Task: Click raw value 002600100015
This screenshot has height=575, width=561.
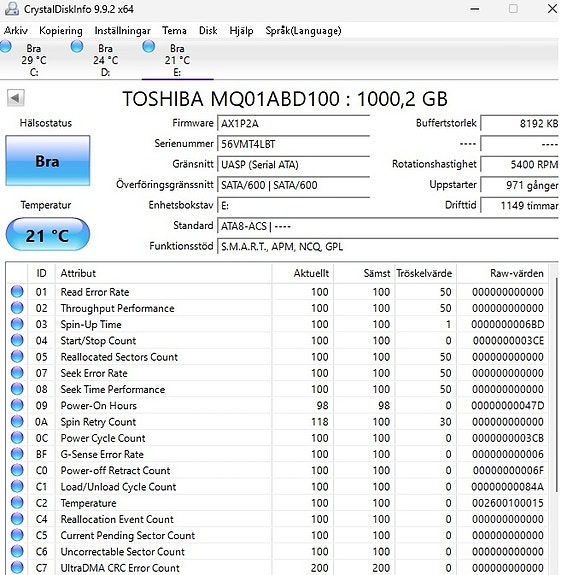Action: pos(508,503)
